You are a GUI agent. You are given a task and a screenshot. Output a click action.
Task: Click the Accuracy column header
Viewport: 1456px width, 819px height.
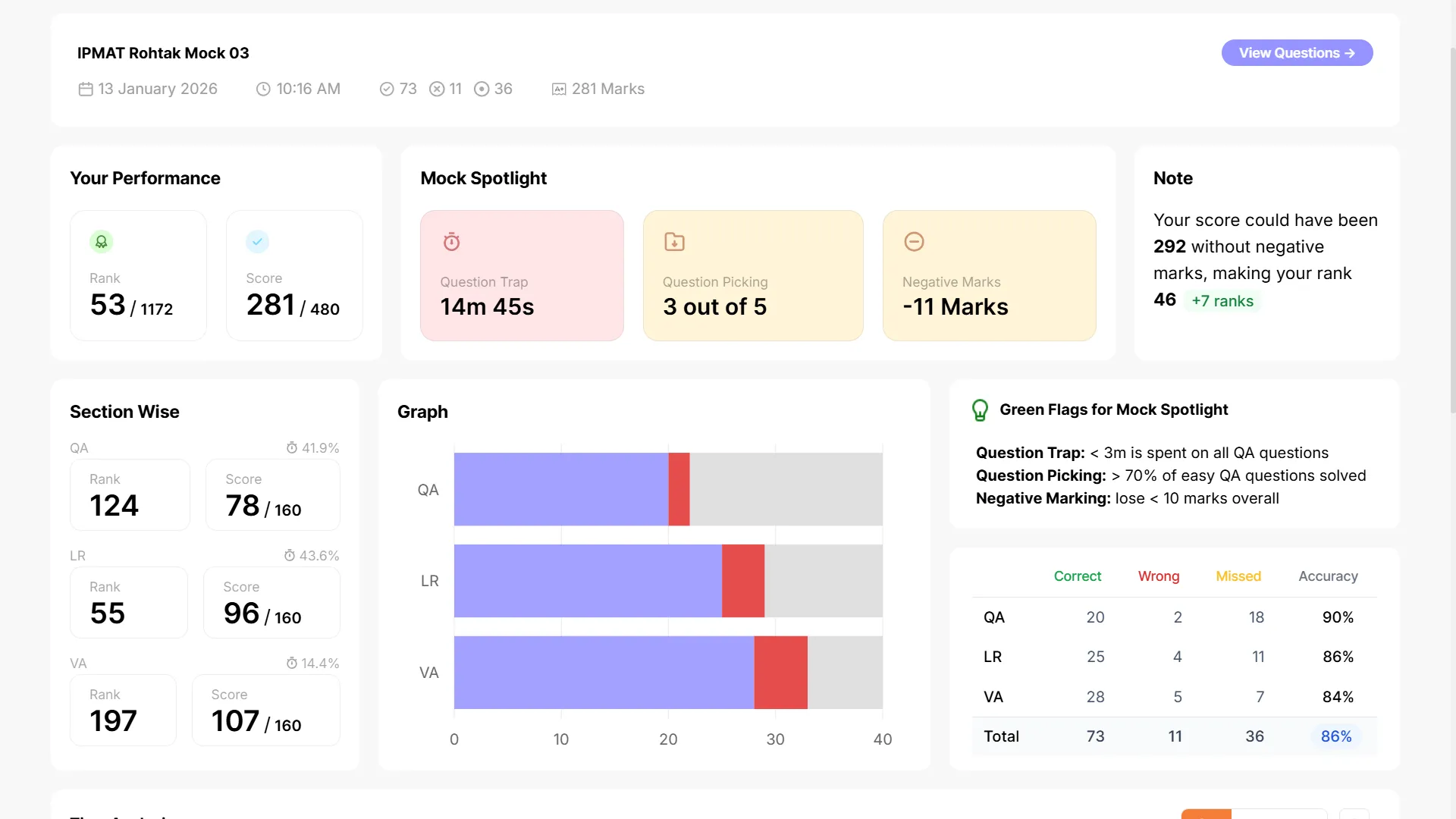click(1328, 576)
